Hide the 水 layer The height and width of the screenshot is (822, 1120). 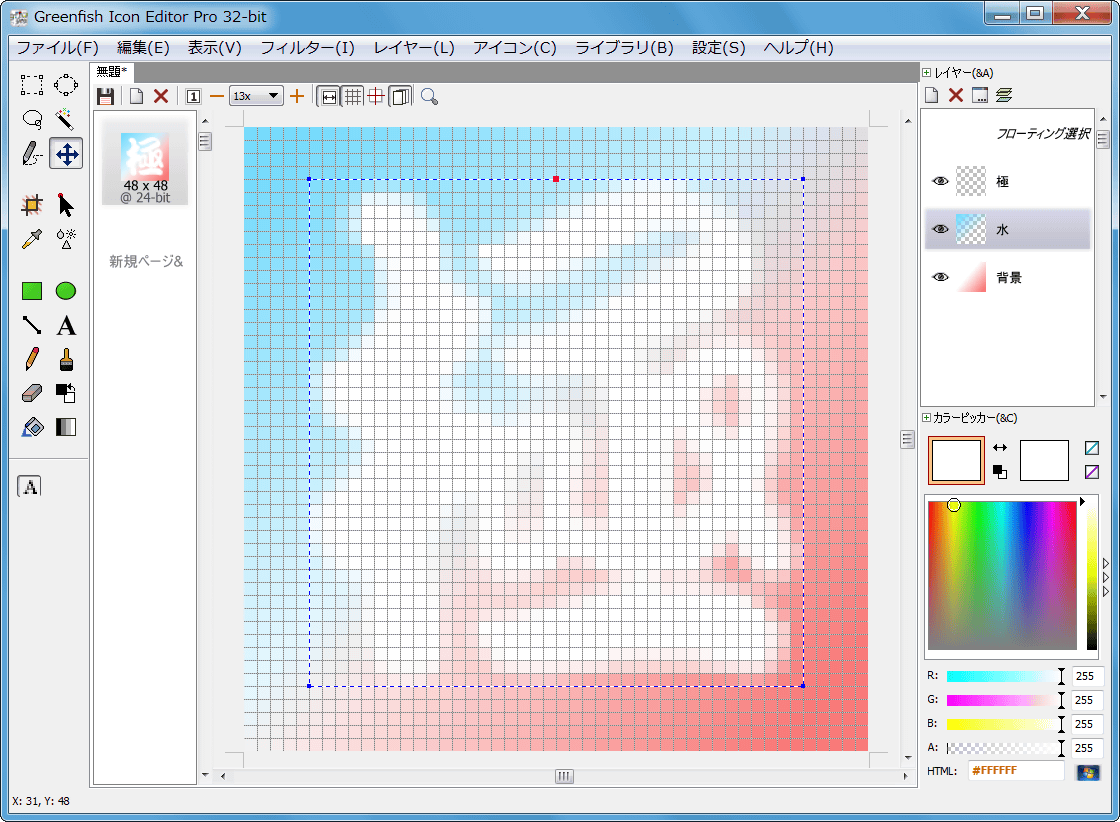pos(941,229)
